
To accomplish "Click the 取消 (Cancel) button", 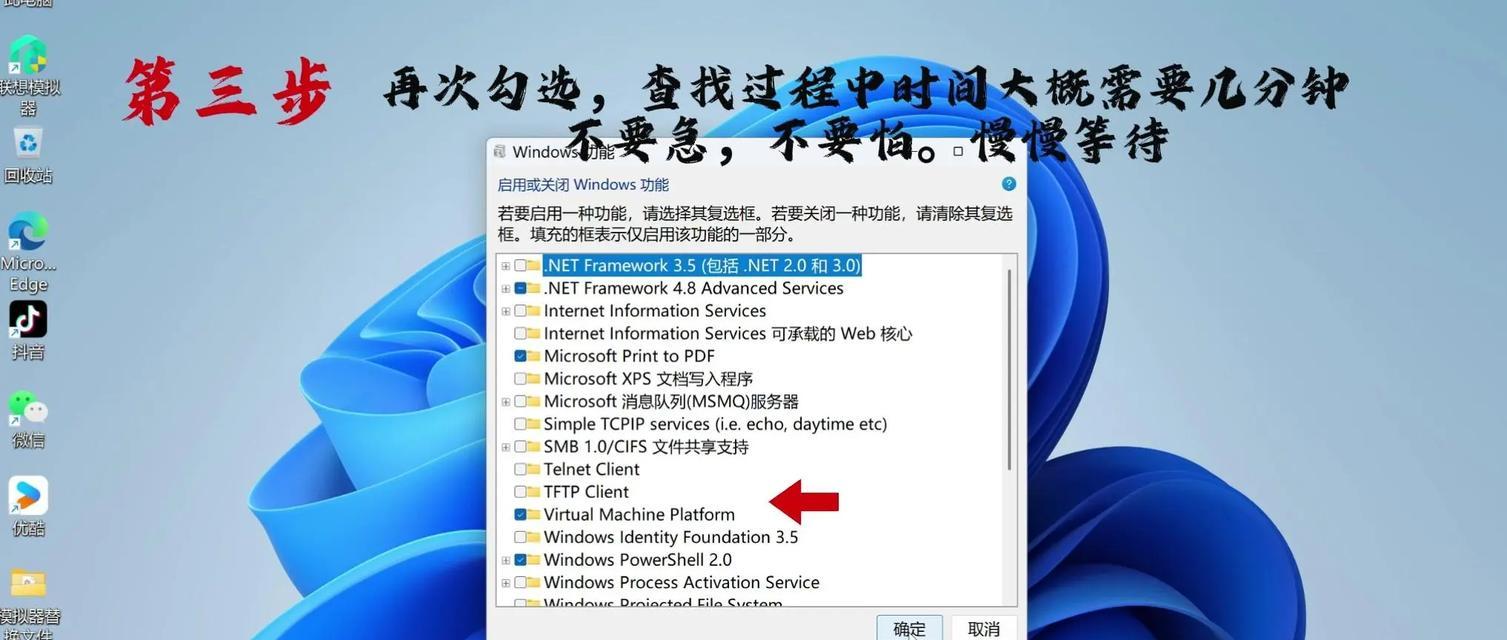I will pos(984,628).
